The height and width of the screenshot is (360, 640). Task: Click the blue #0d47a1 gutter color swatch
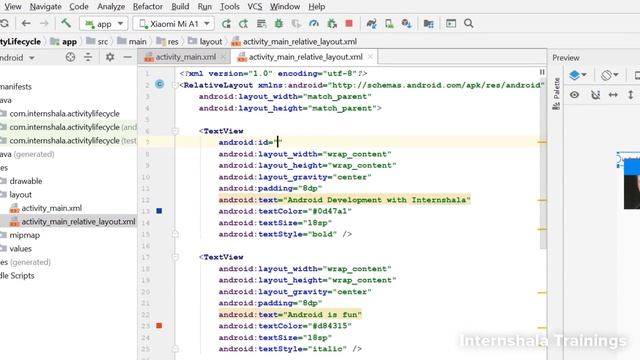point(159,211)
